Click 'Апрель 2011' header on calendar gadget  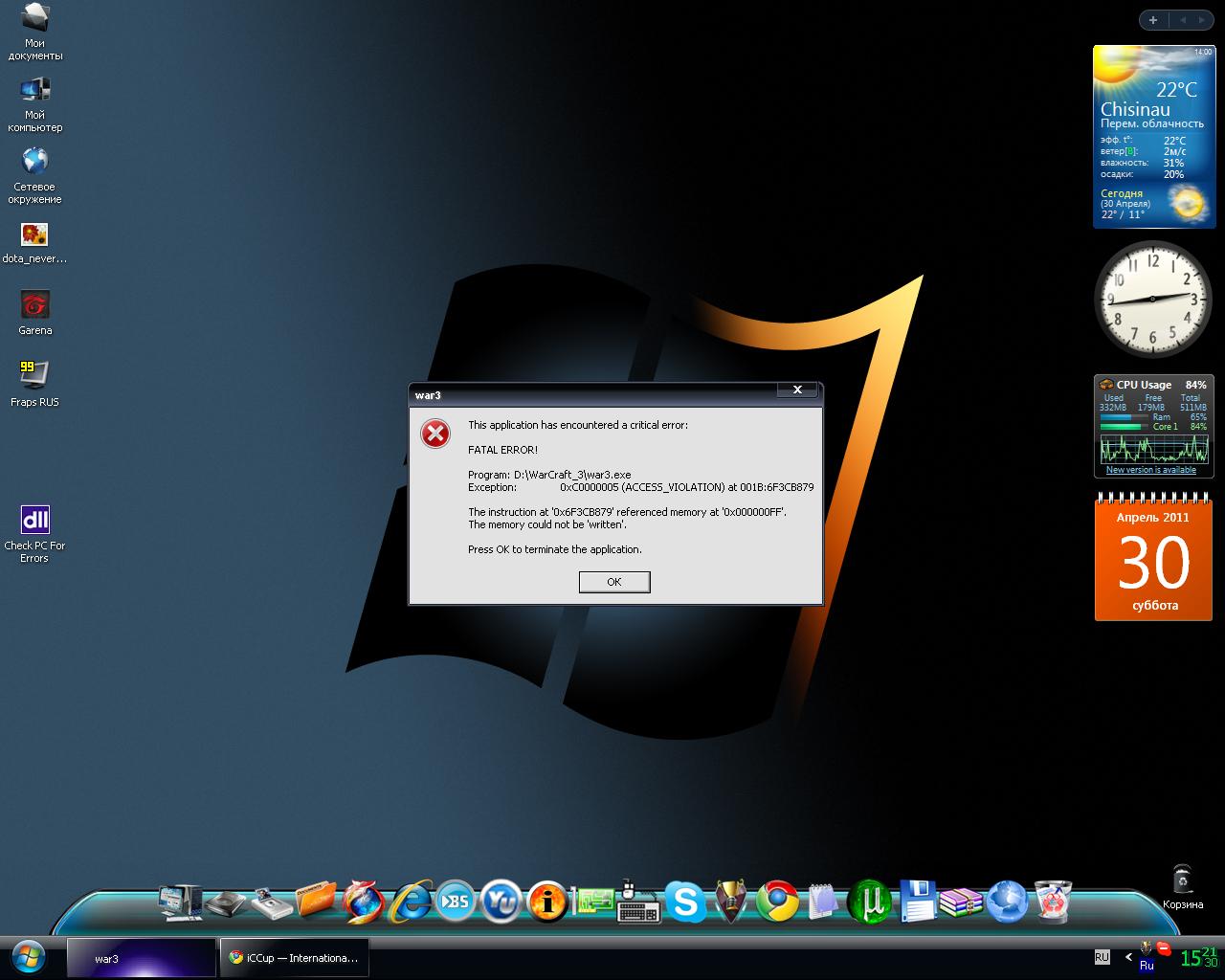coord(1153,517)
